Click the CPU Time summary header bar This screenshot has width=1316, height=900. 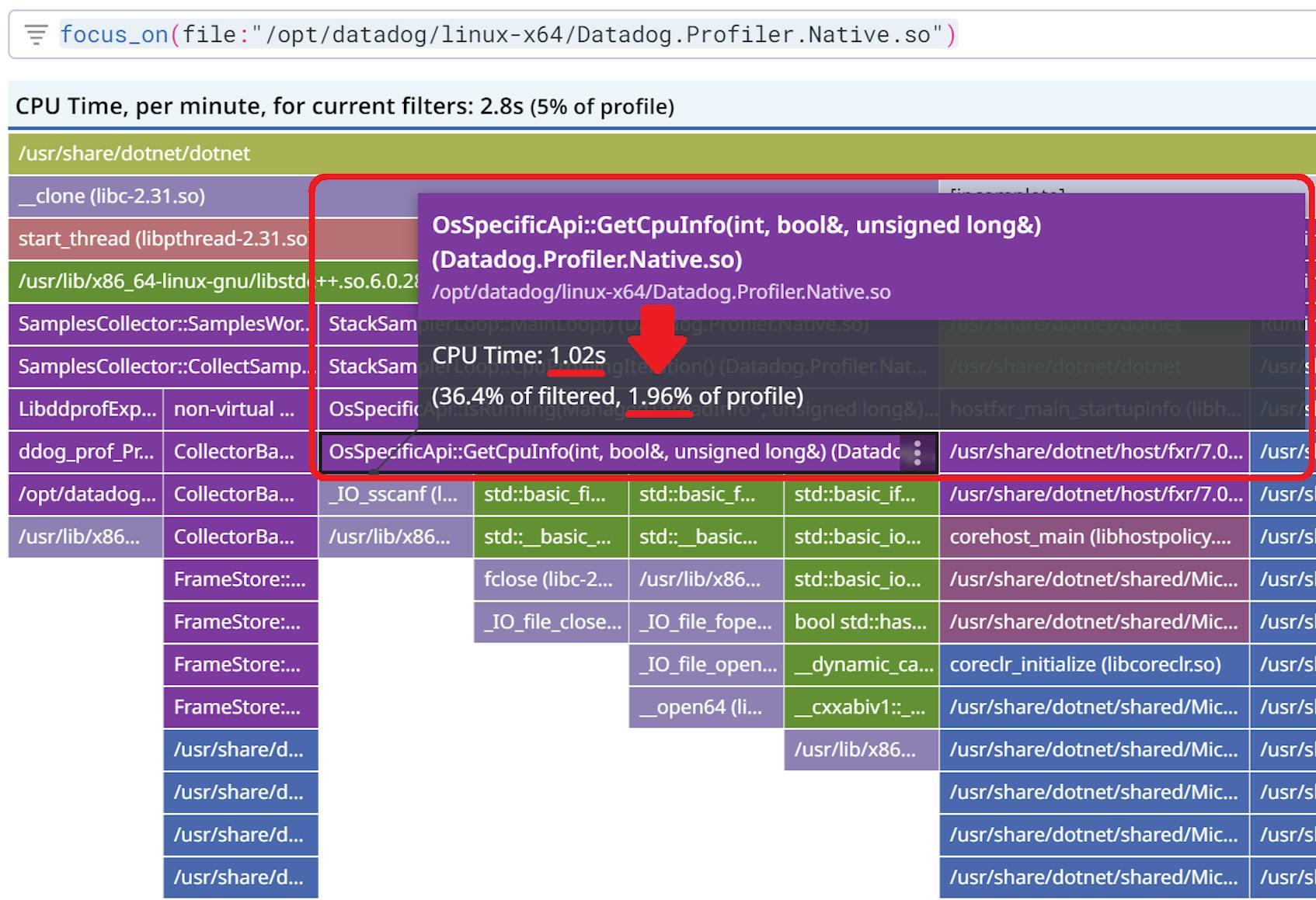click(342, 106)
